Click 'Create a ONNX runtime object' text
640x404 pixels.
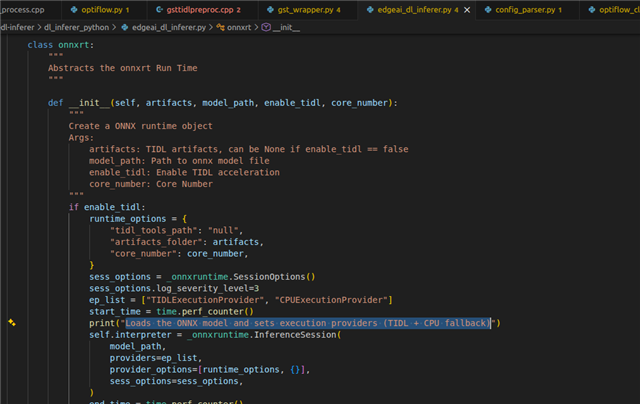click(140, 126)
